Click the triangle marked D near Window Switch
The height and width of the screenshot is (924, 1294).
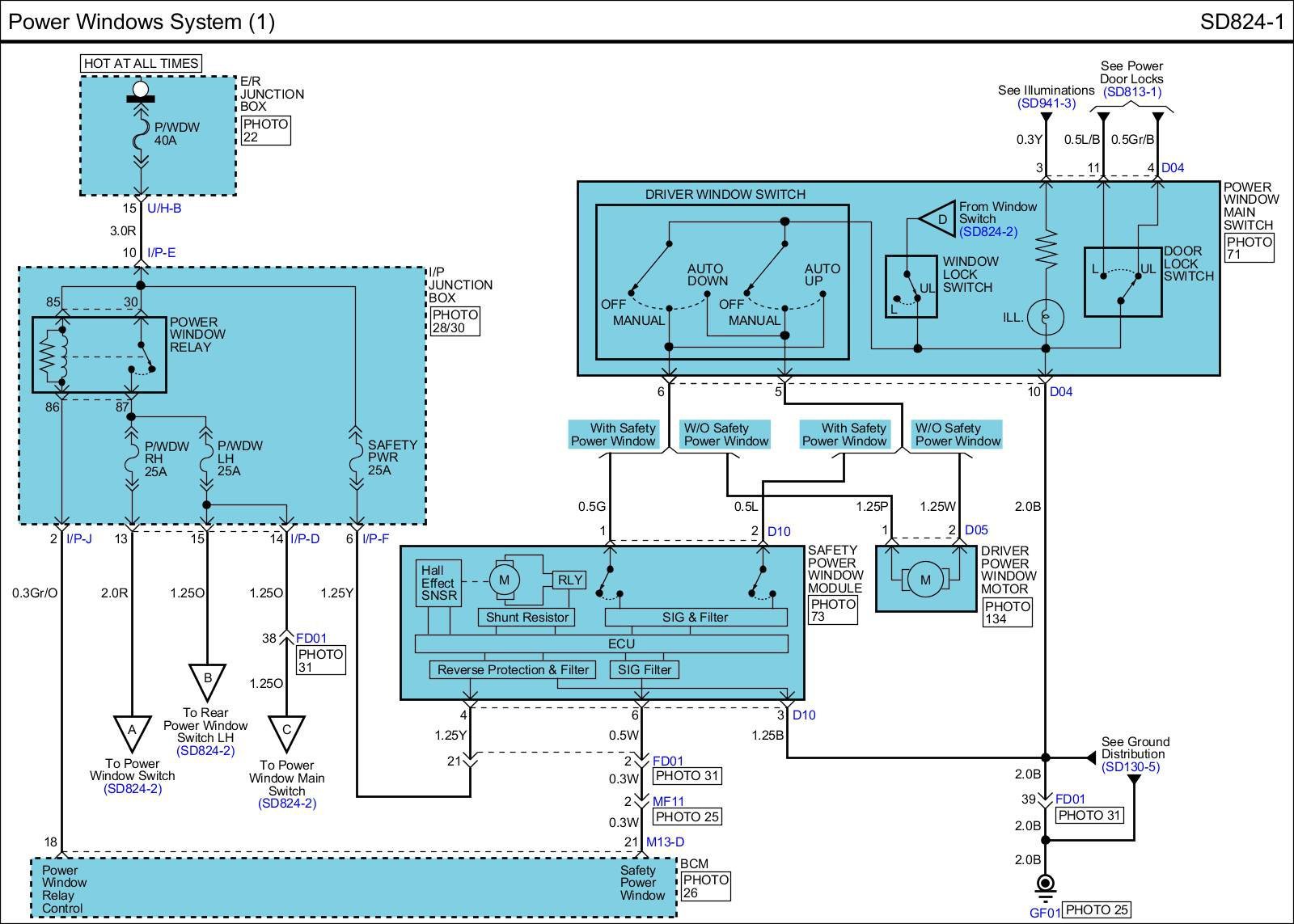pos(939,219)
